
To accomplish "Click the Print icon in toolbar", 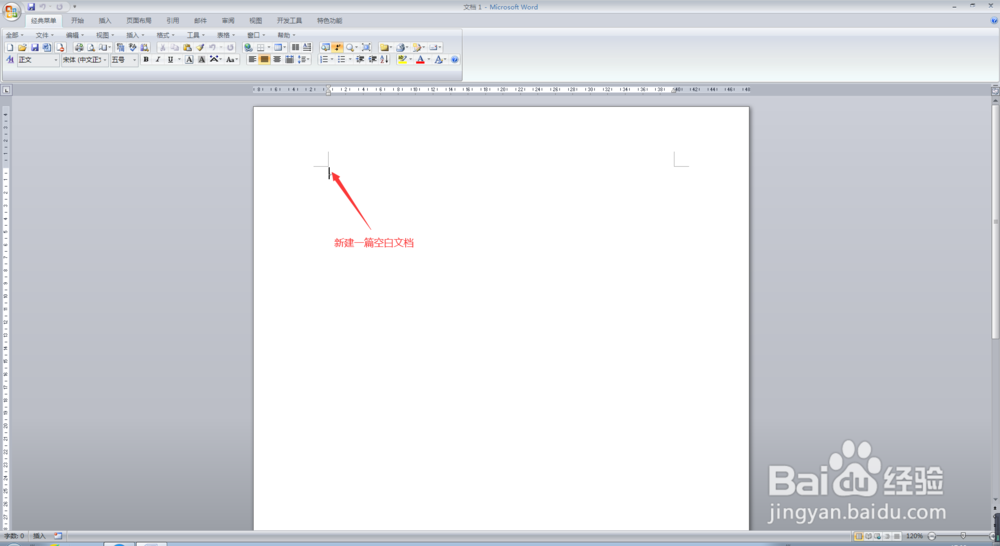I will pos(79,47).
